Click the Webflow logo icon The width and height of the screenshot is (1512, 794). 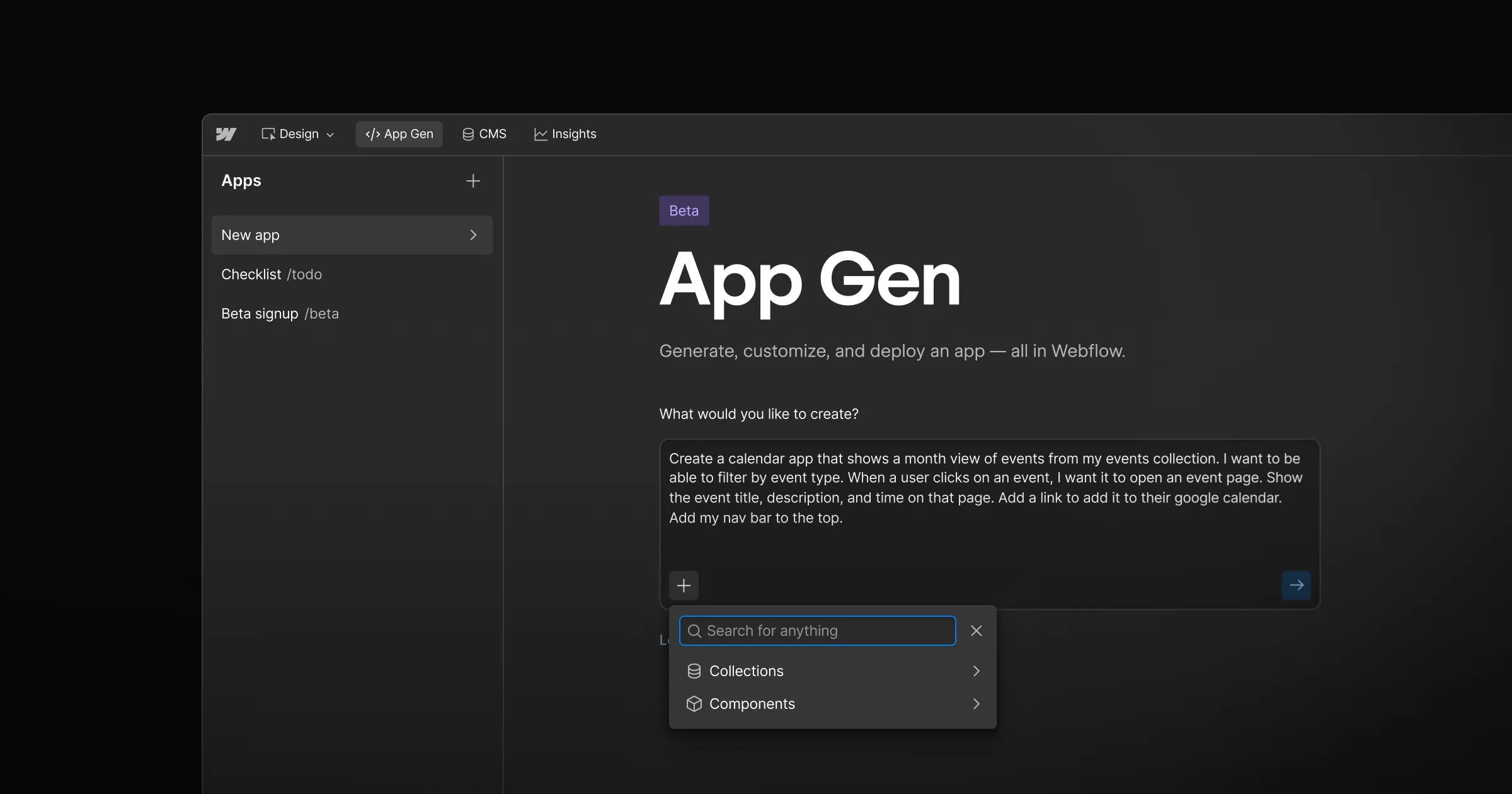click(x=226, y=134)
